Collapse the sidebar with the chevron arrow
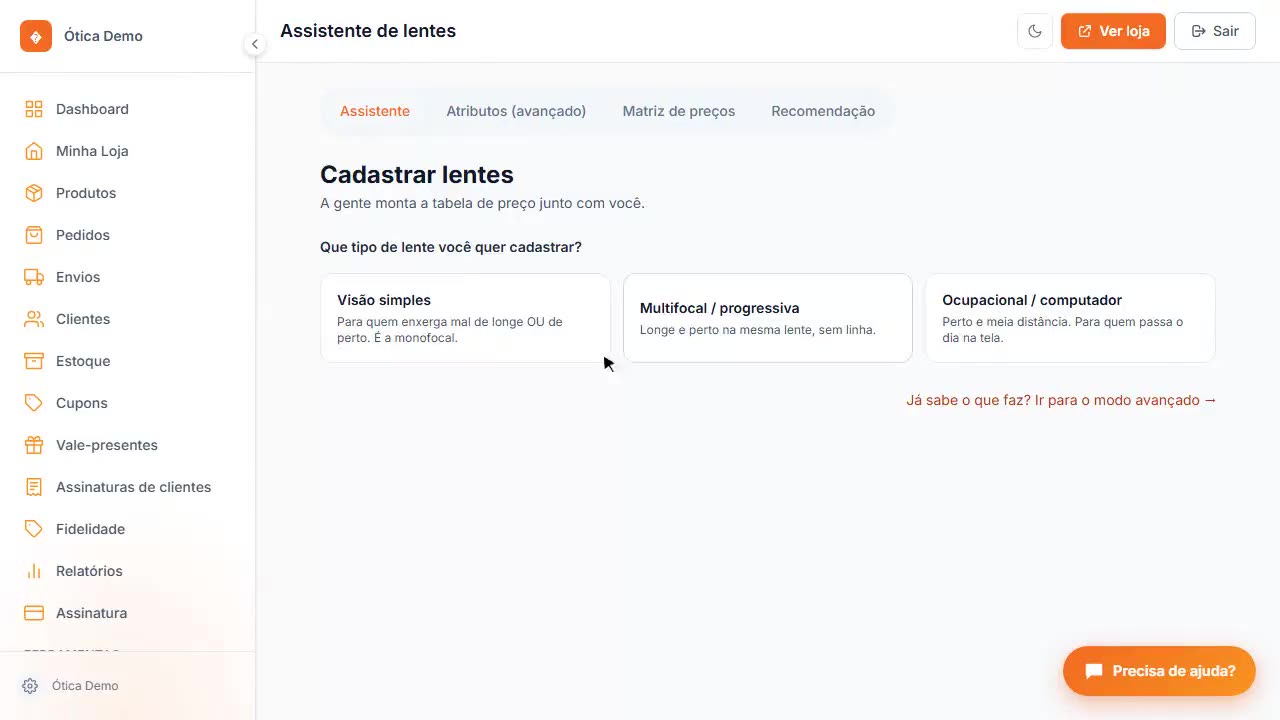 coord(255,44)
